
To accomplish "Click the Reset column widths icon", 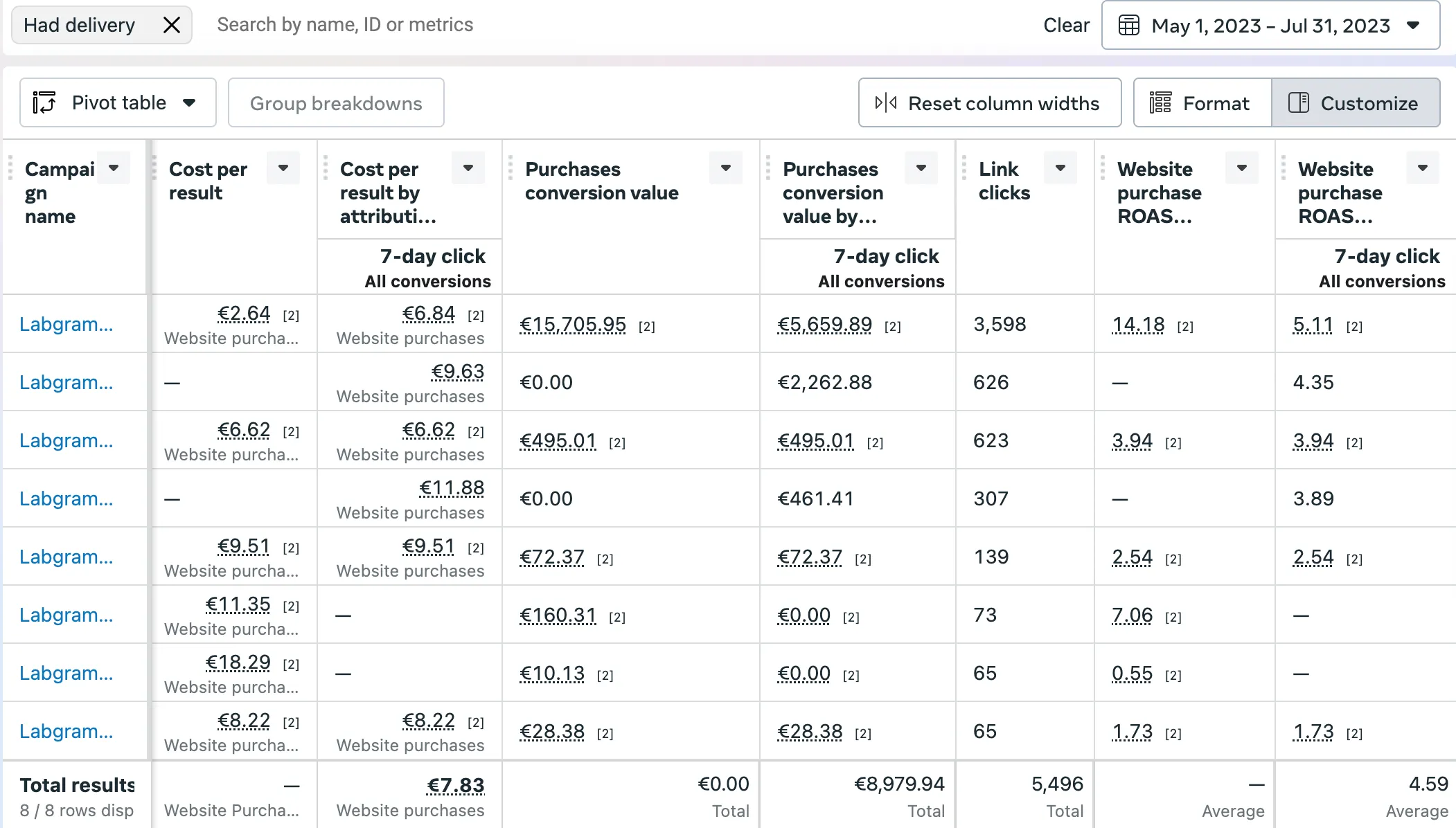I will click(886, 103).
